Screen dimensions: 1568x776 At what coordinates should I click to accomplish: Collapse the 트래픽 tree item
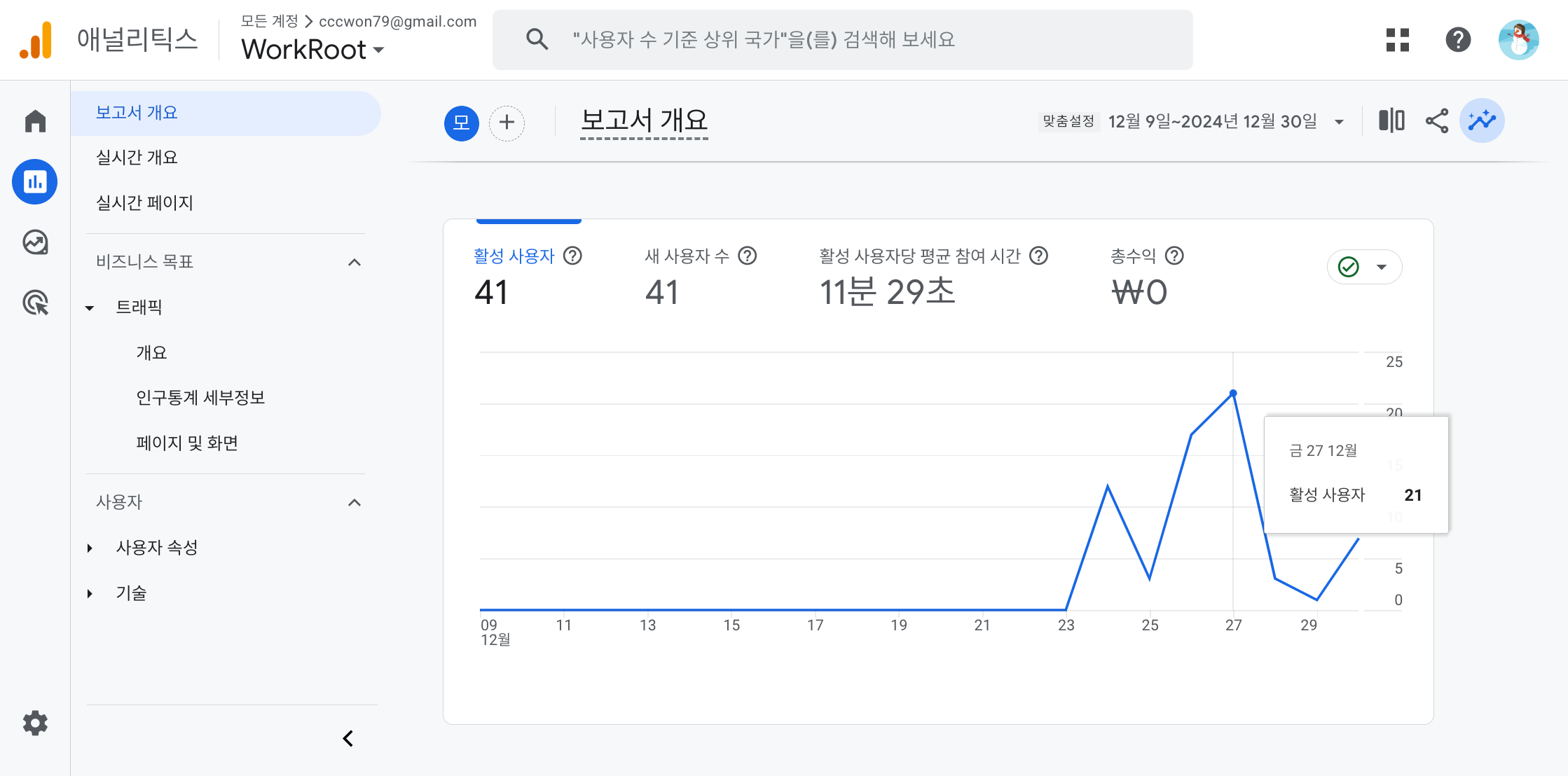click(90, 308)
